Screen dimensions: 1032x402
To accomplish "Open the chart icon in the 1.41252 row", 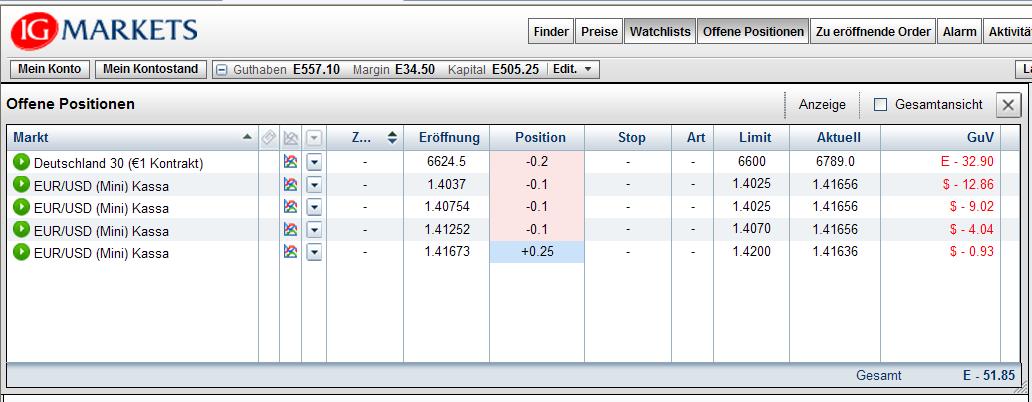I will [291, 231].
